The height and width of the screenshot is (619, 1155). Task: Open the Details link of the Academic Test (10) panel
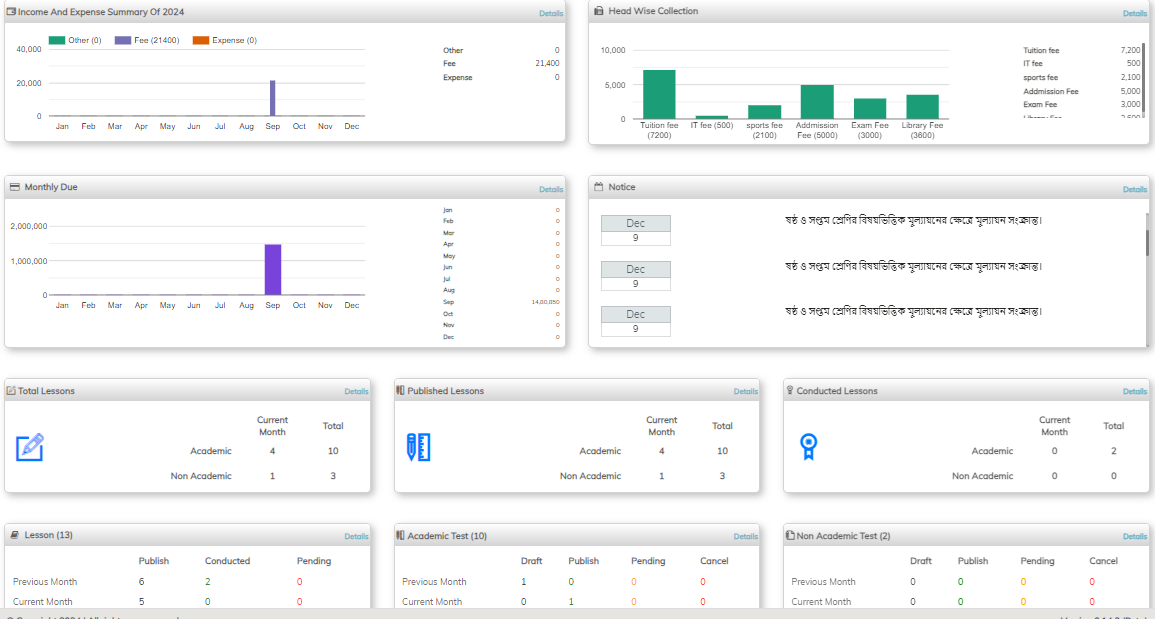click(745, 537)
